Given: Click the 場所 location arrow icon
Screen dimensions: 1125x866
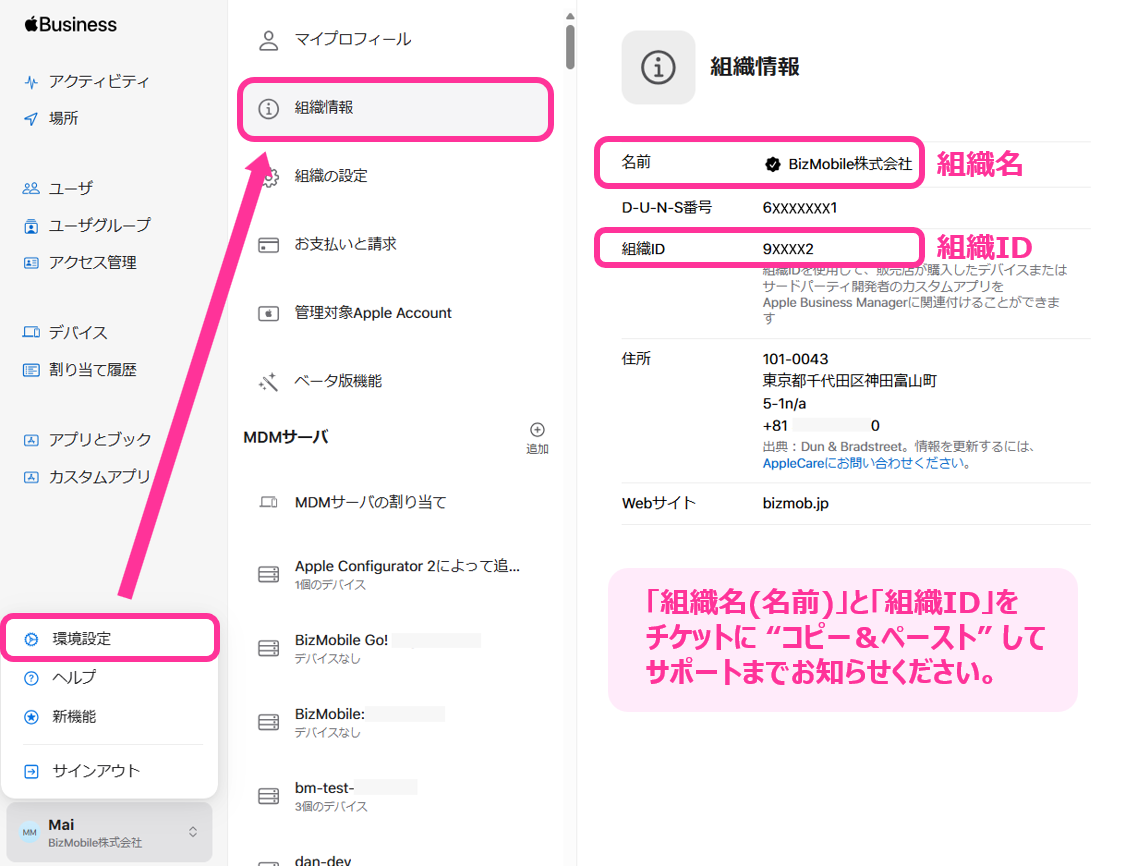Looking at the screenshot, I should pos(31,119).
